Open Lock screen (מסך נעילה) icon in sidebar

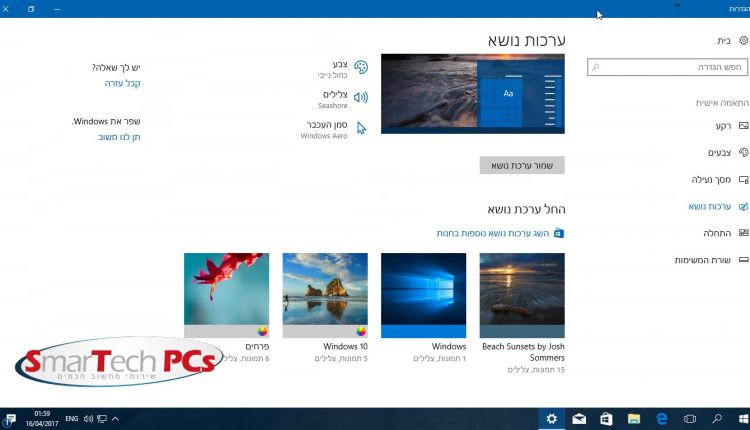pyautogui.click(x=743, y=179)
